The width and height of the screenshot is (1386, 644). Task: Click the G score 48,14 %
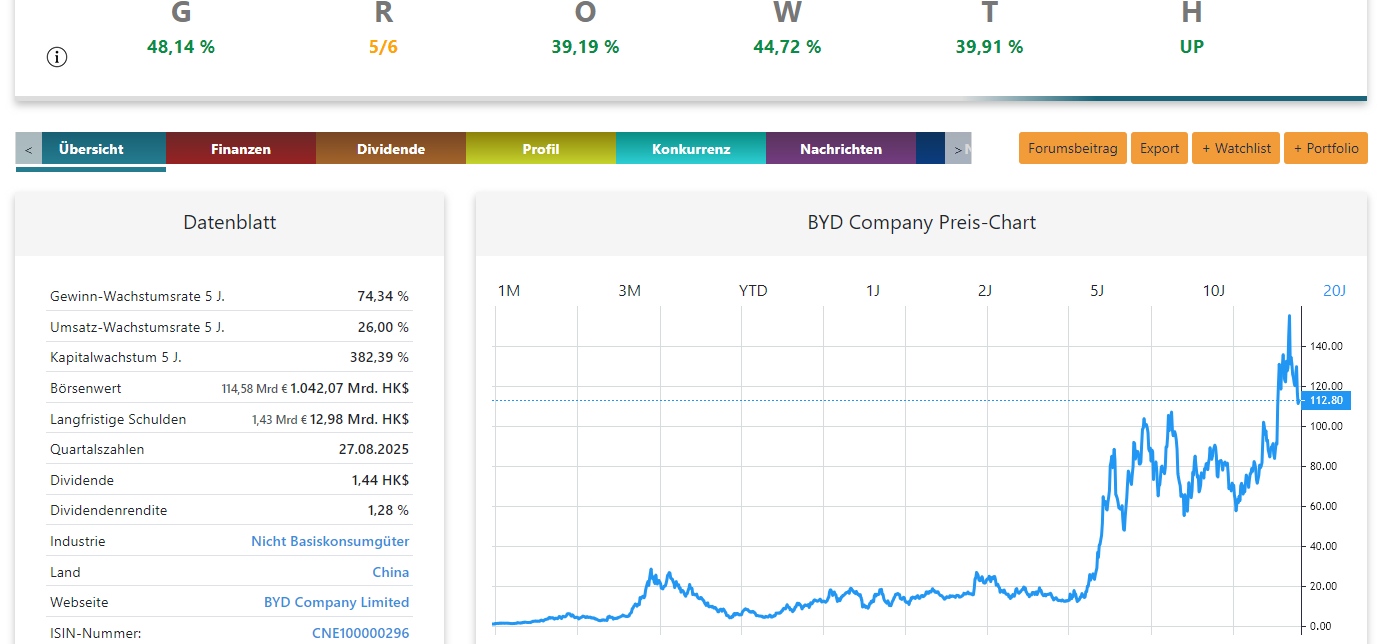point(181,47)
